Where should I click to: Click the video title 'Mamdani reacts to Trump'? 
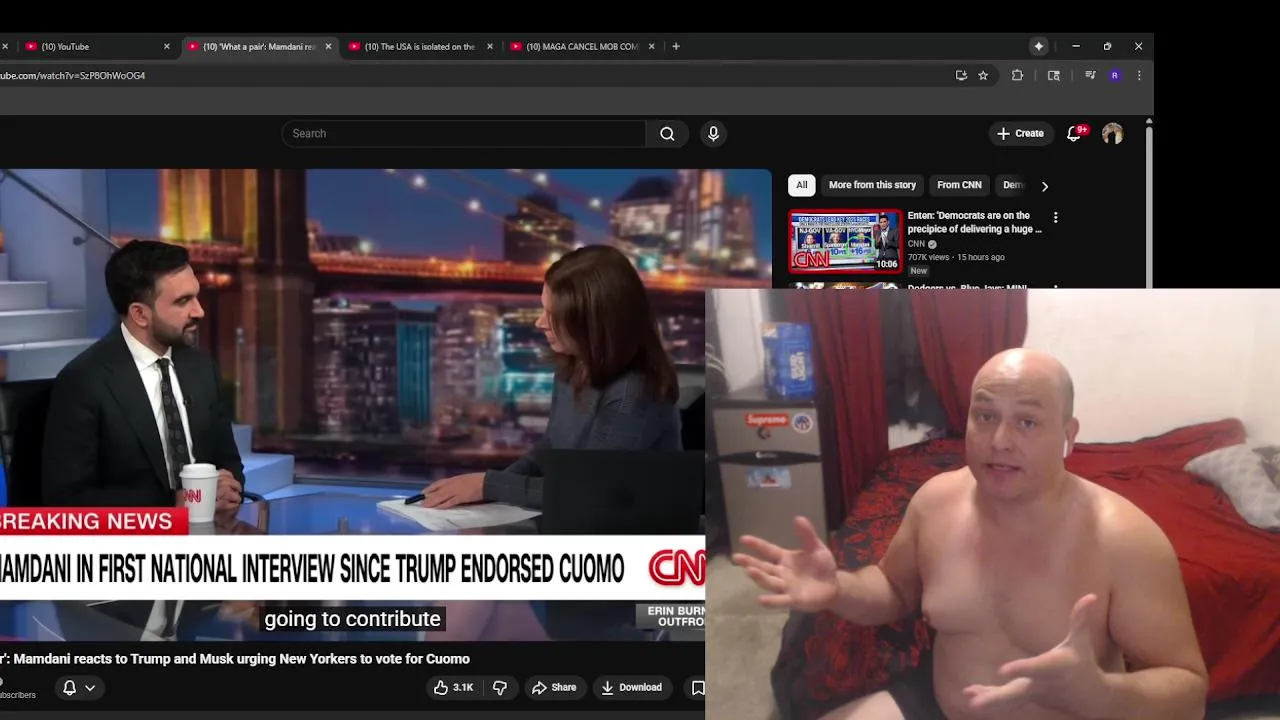coord(235,659)
